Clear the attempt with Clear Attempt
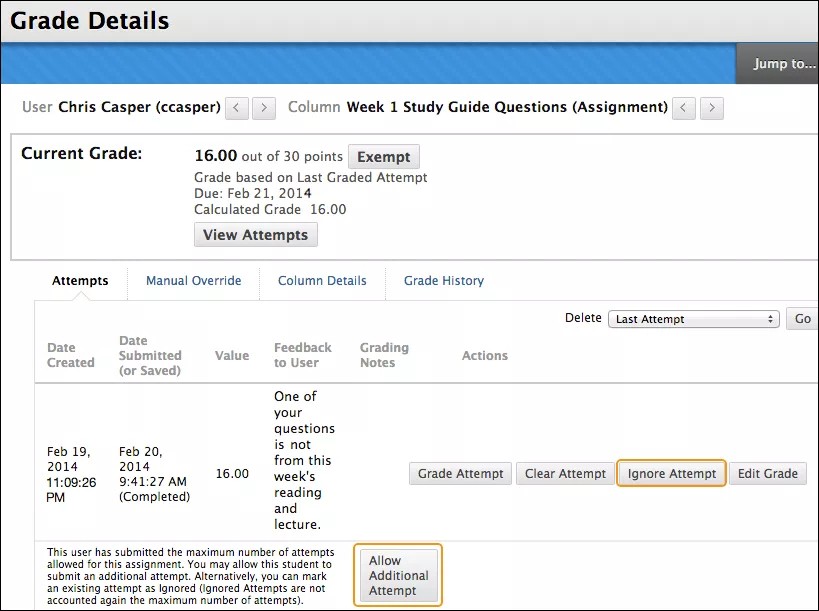Screen dimensions: 819x611 [565, 474]
